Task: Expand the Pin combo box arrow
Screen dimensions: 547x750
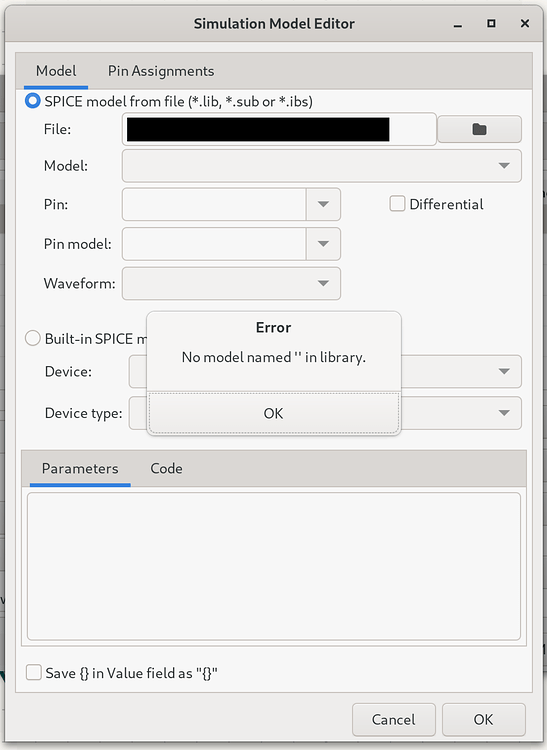Action: 323,204
